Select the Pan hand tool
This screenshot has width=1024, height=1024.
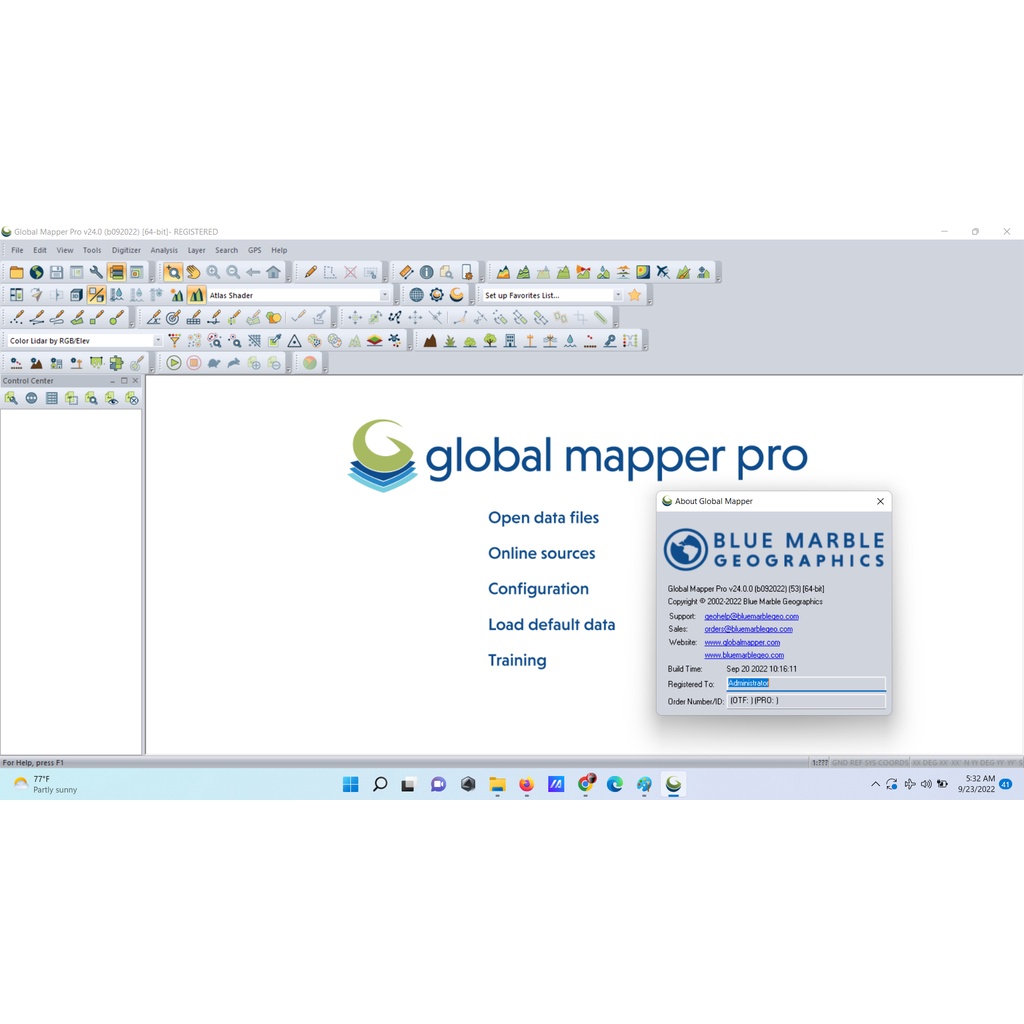click(193, 272)
